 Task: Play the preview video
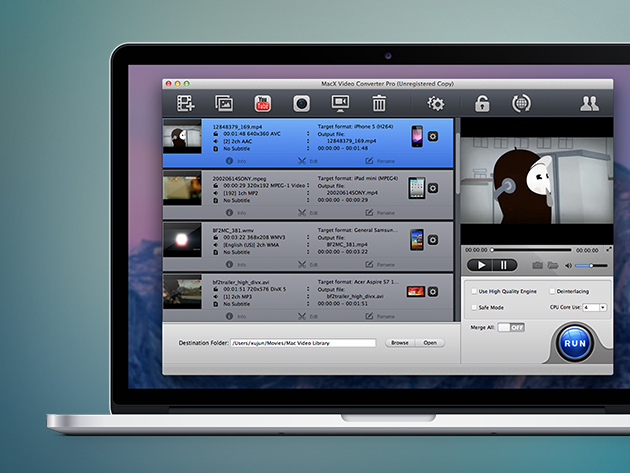click(x=480, y=265)
